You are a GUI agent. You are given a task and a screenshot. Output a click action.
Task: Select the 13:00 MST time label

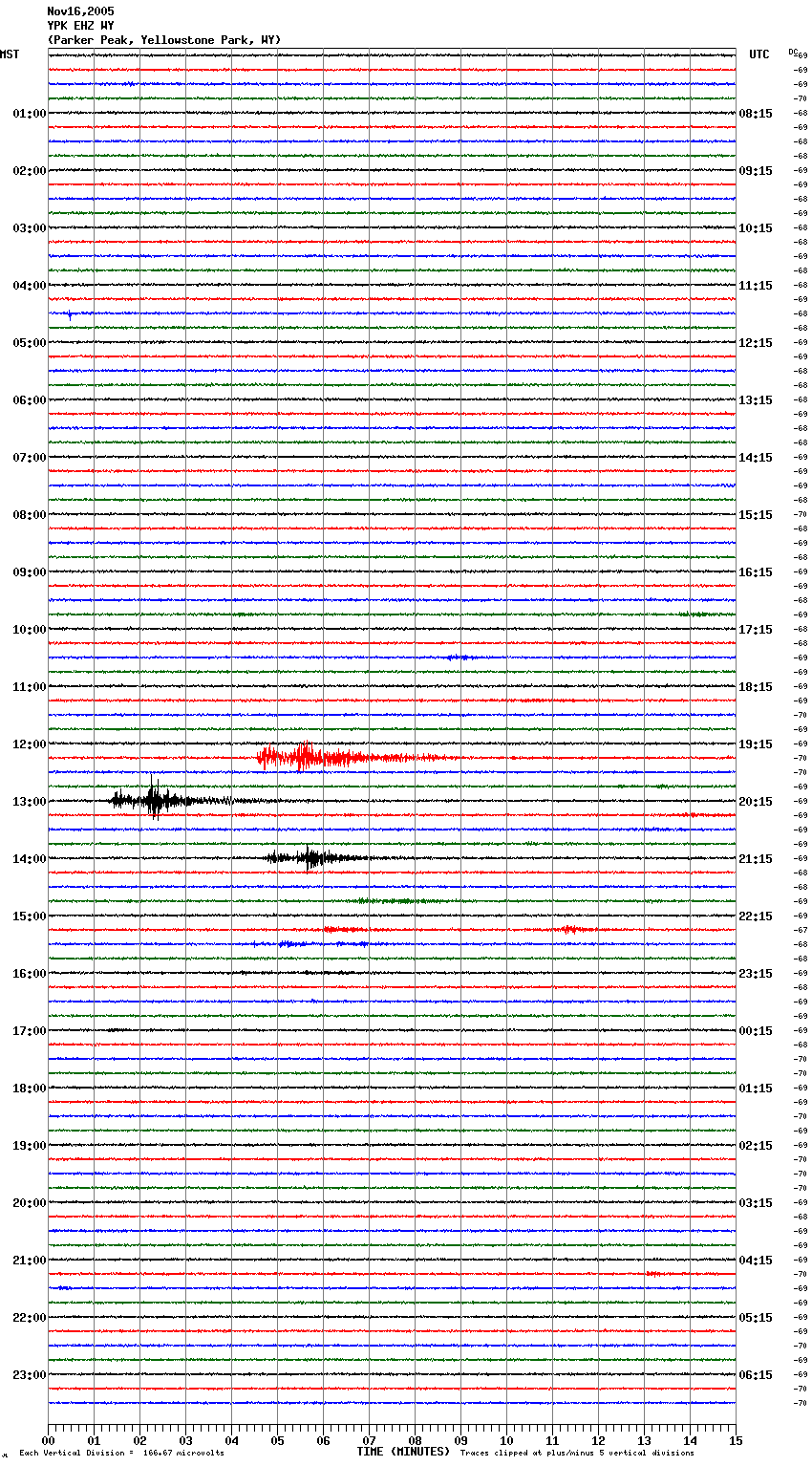29,802
